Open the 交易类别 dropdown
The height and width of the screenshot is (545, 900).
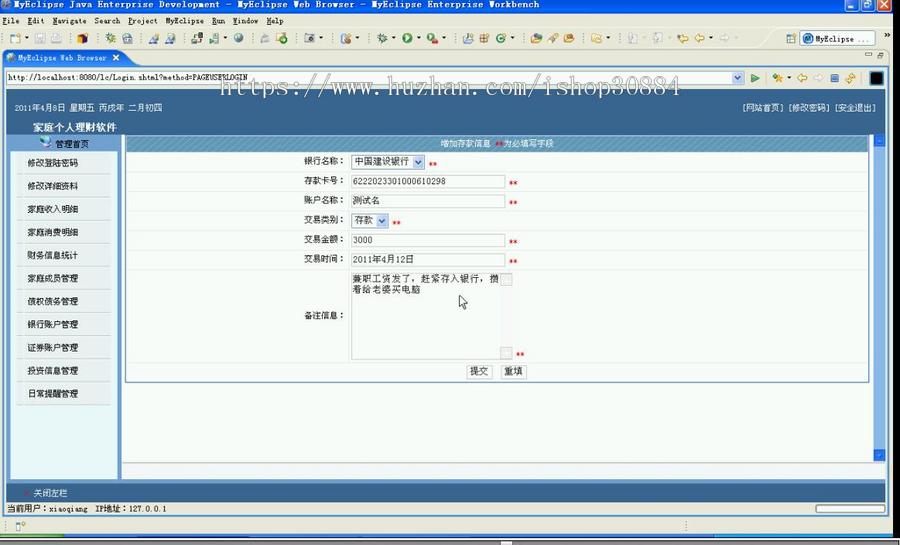click(x=382, y=221)
